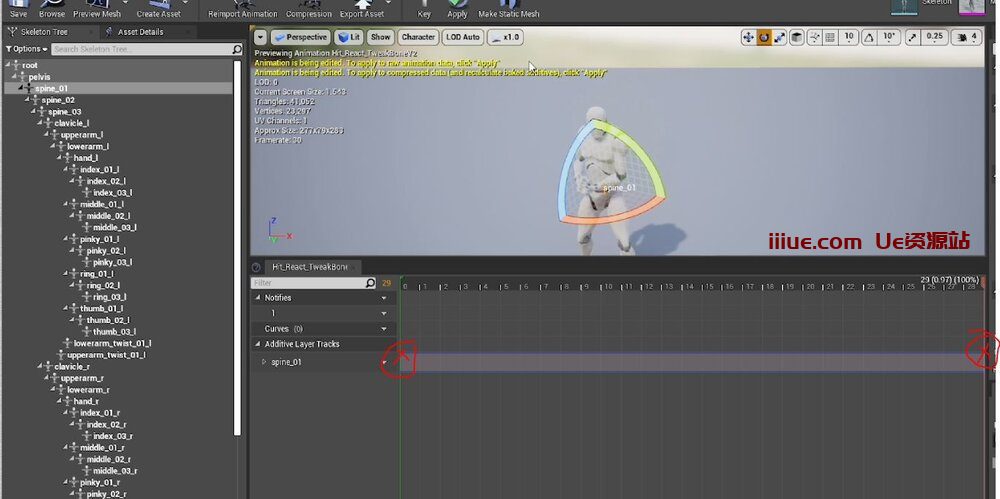Select the hand_l bone in tree
This screenshot has width=1000, height=499.
click(x=85, y=158)
